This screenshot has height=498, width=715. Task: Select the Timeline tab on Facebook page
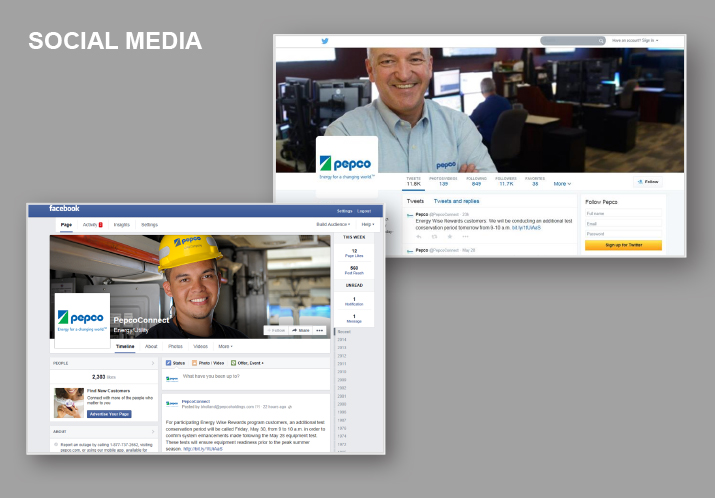125,347
